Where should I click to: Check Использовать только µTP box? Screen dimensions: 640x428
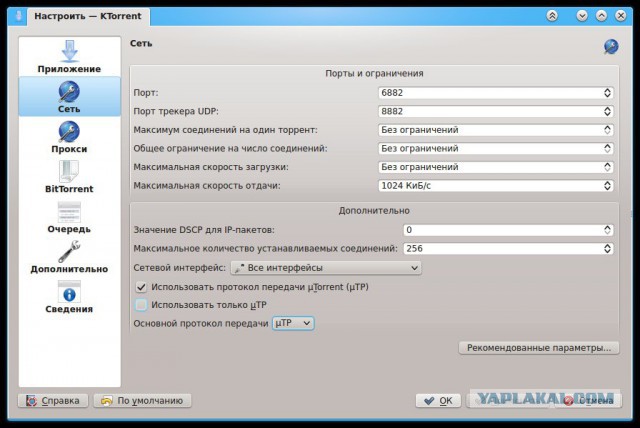(x=141, y=305)
